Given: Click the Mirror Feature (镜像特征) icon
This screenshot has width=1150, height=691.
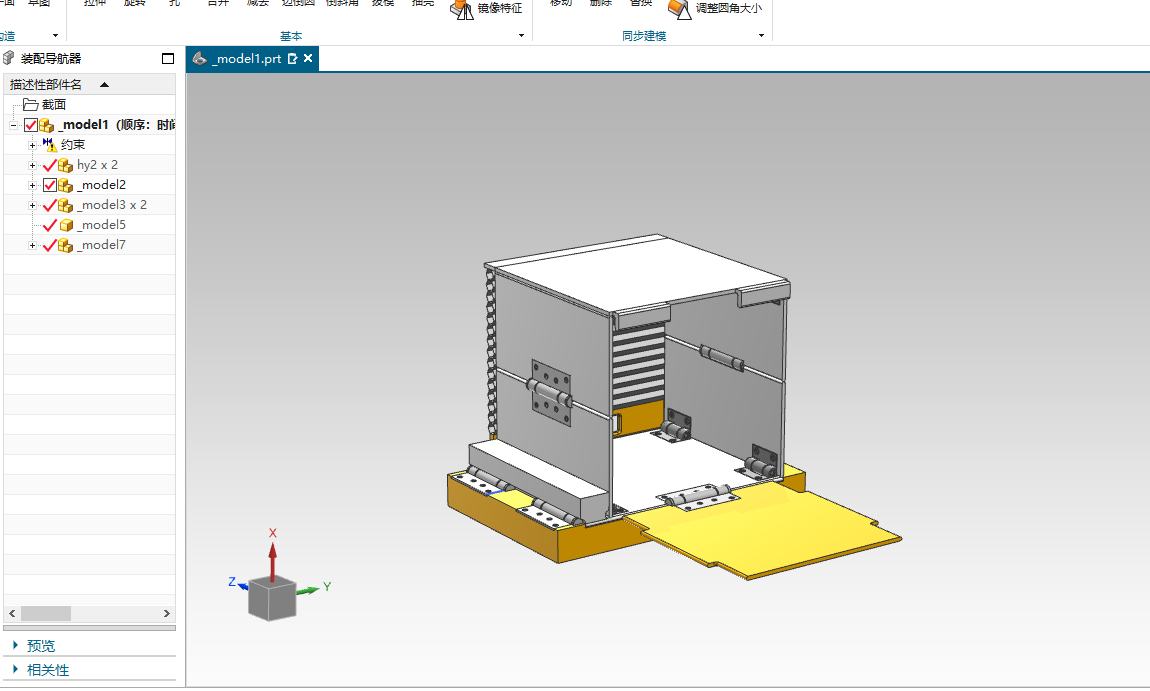Looking at the screenshot, I should tap(461, 9).
